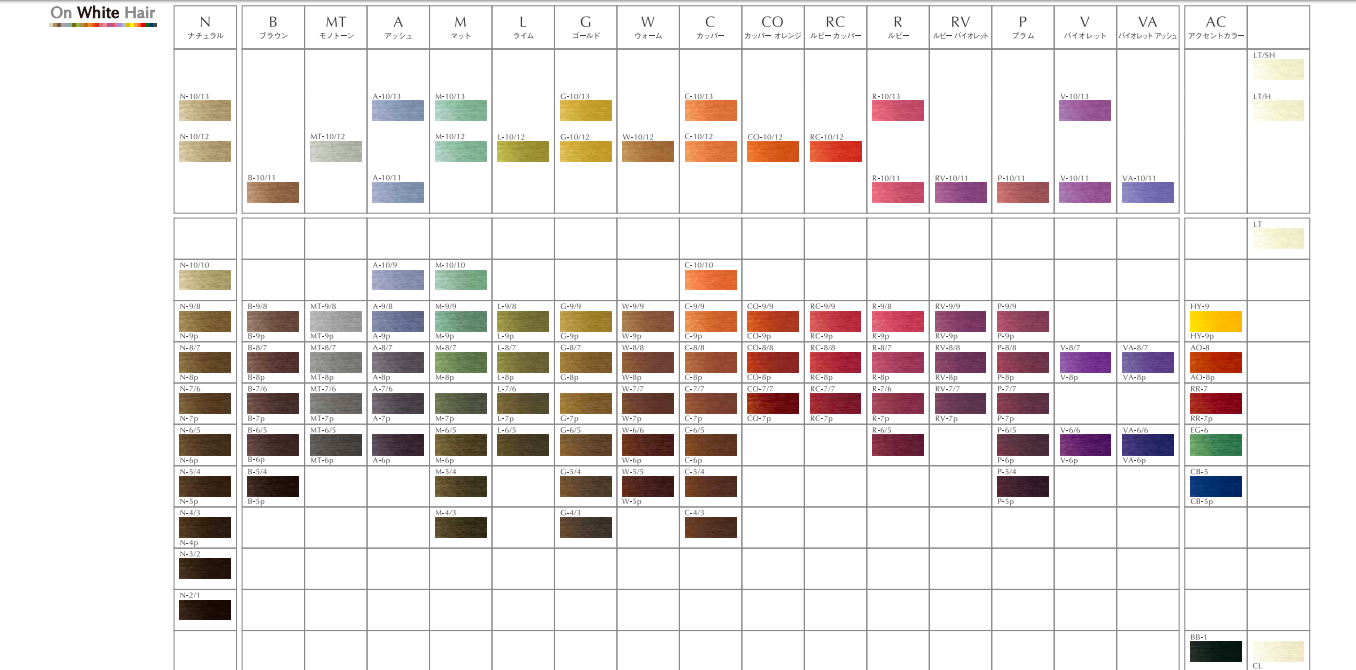The height and width of the screenshot is (670, 1356).
Task: Click the N-2/1 darkest natural swatch
Action: pos(205,609)
